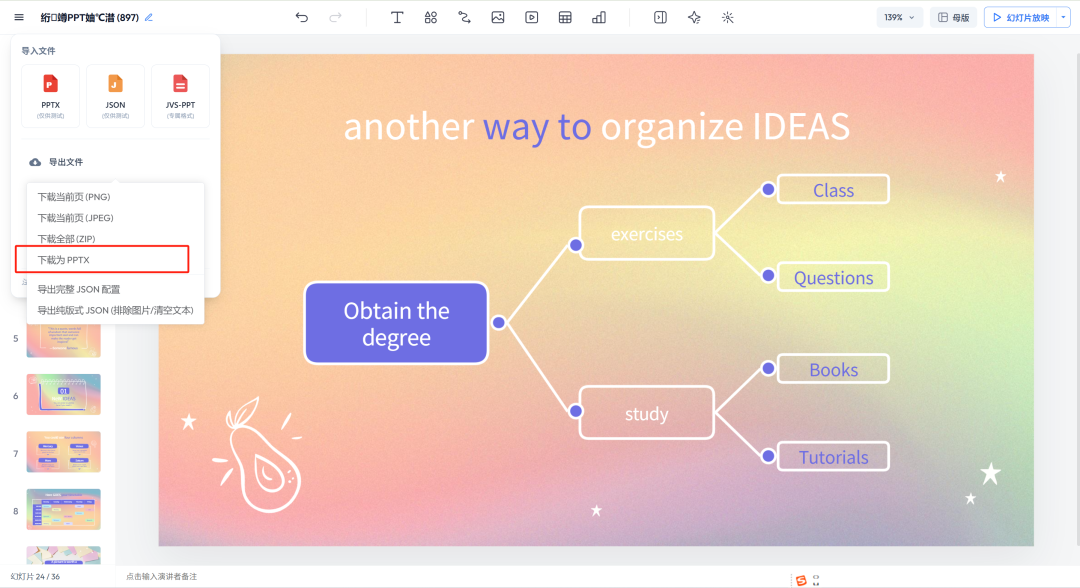Select slide 6 thumbnail
1080x588 pixels.
coord(63,395)
